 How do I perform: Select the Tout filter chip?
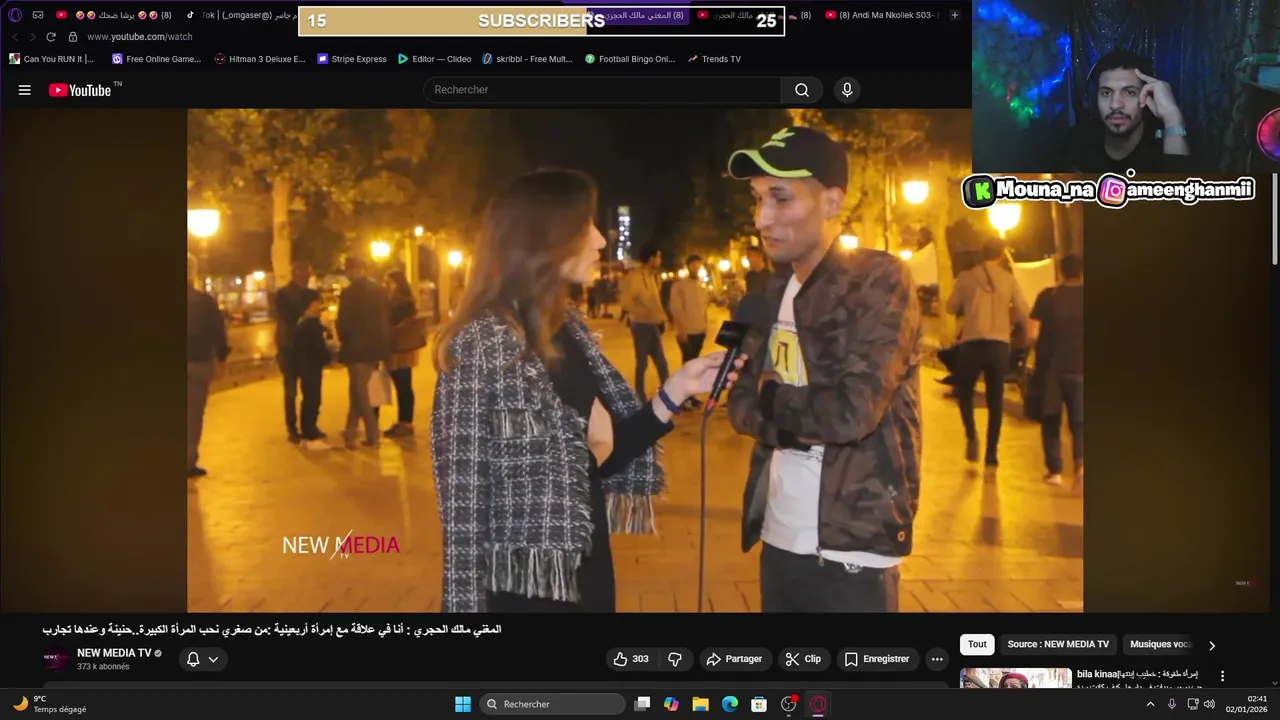coord(977,644)
